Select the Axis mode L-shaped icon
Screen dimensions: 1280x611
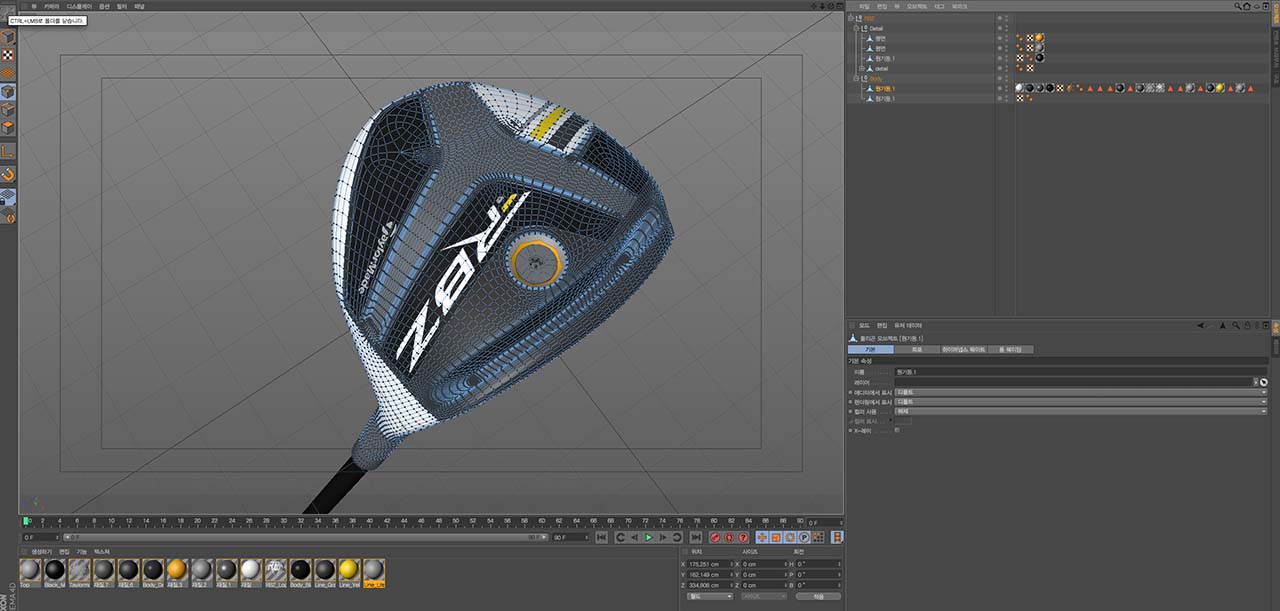7,151
